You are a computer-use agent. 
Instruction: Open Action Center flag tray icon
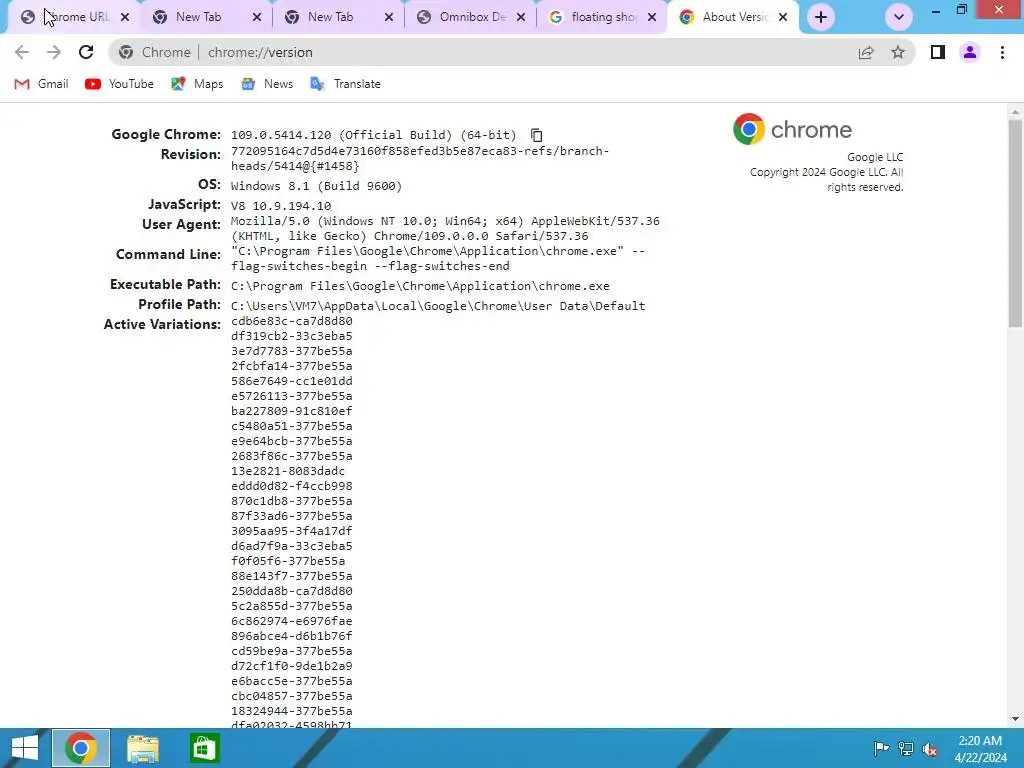[881, 748]
